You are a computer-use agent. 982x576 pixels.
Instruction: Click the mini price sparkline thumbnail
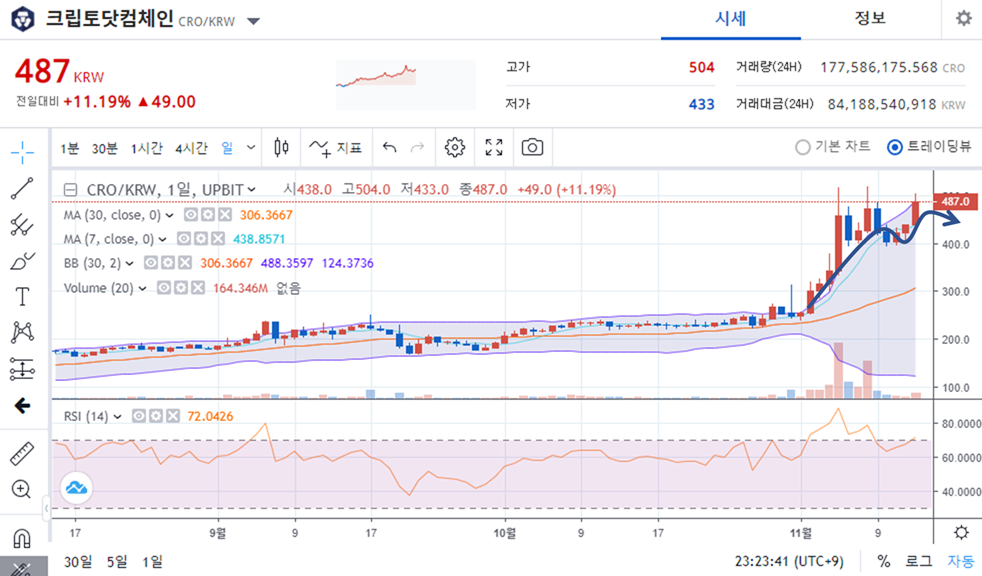[406, 85]
